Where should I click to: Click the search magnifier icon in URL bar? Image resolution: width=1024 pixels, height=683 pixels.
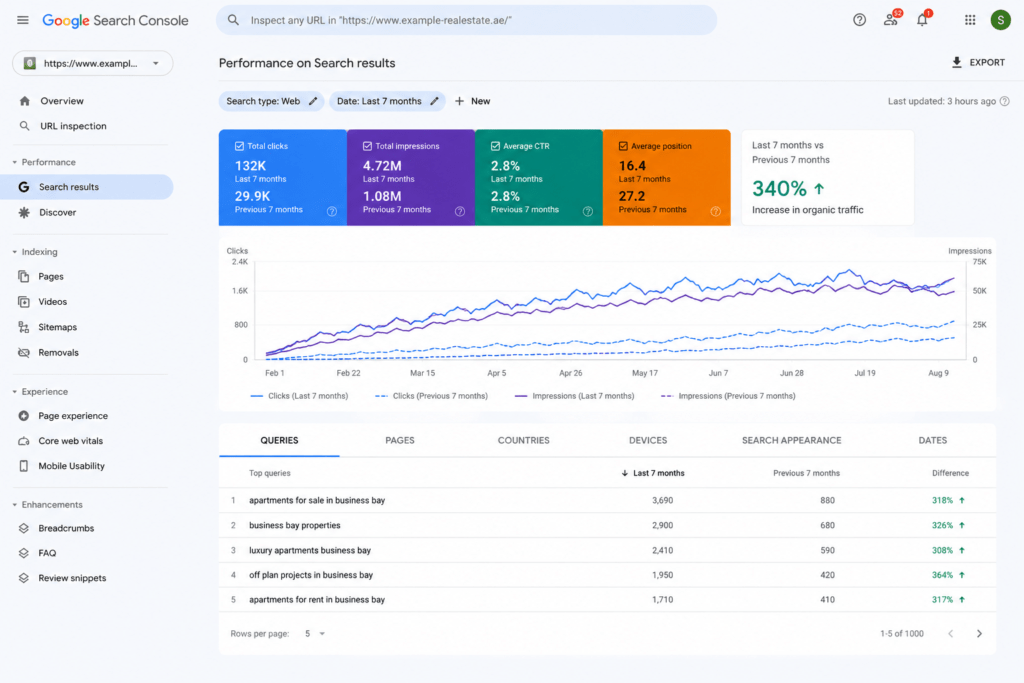[x=233, y=20]
